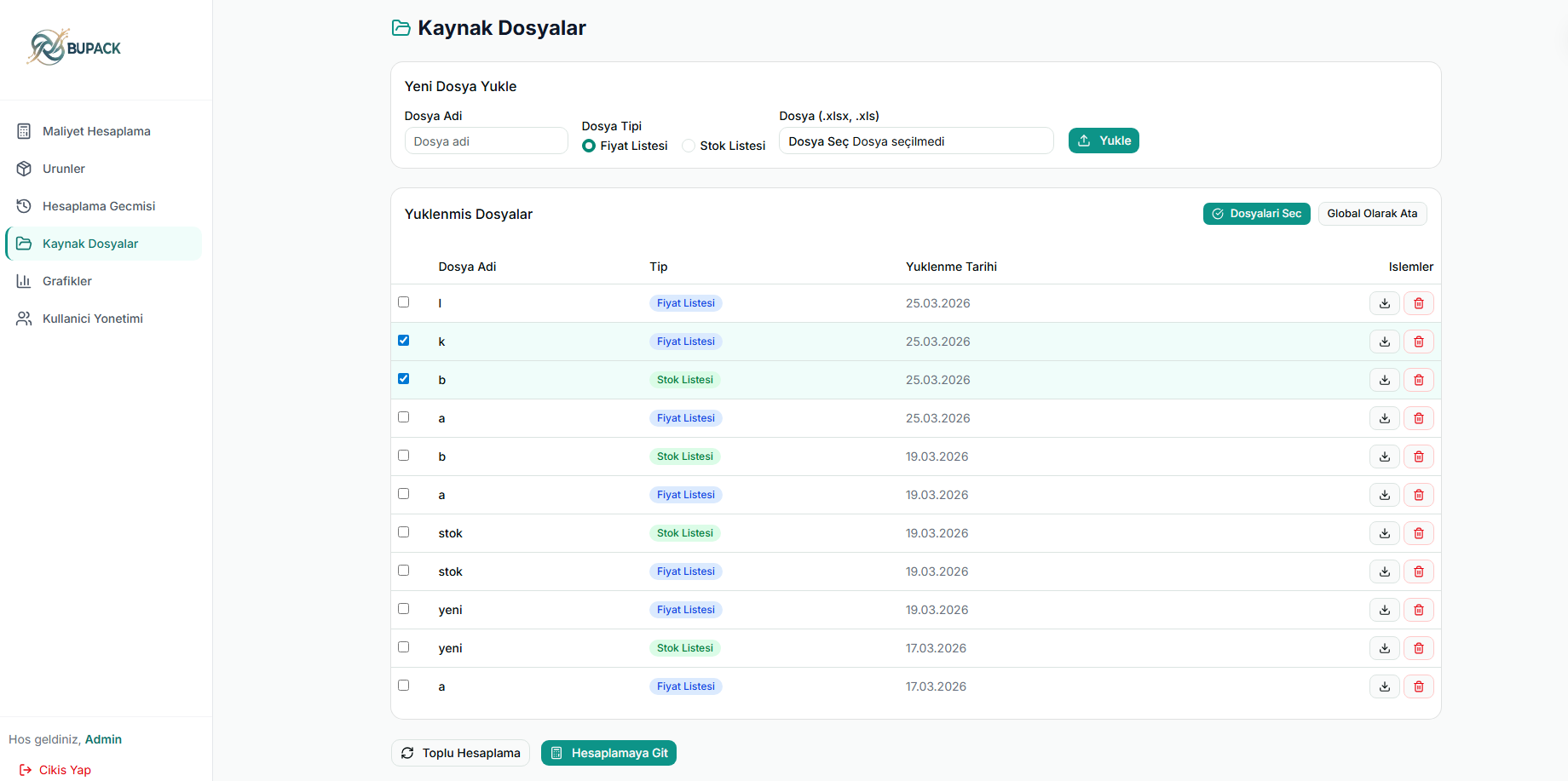Image resolution: width=1568 pixels, height=781 pixels.
Task: Open Kullanici Yonetimi in the sidebar
Action: click(x=92, y=319)
